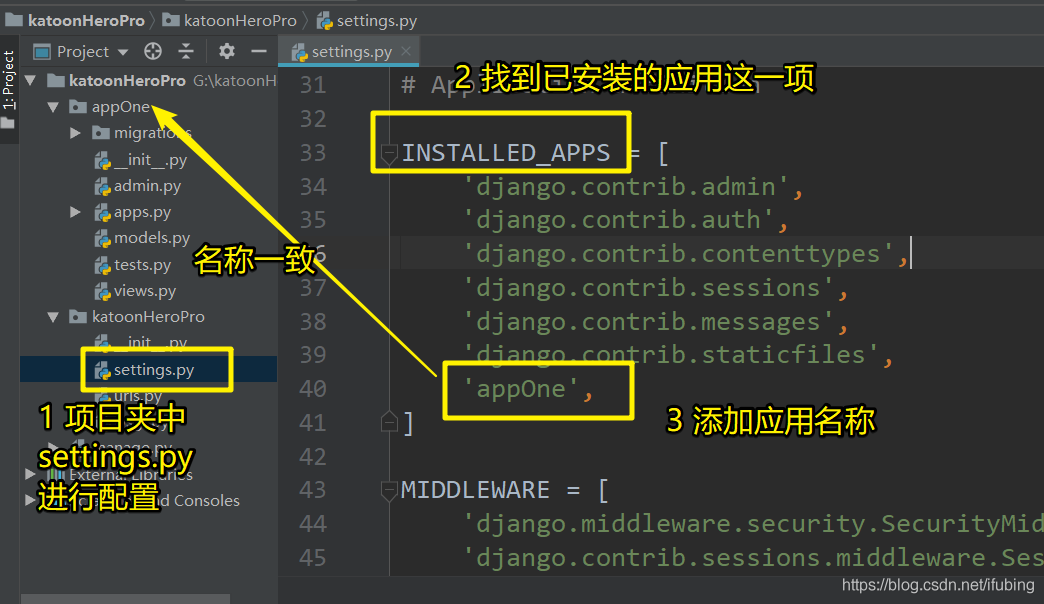Click 'django.contrib.admin' string
Screen dimensions: 1044x604
[x=626, y=187]
